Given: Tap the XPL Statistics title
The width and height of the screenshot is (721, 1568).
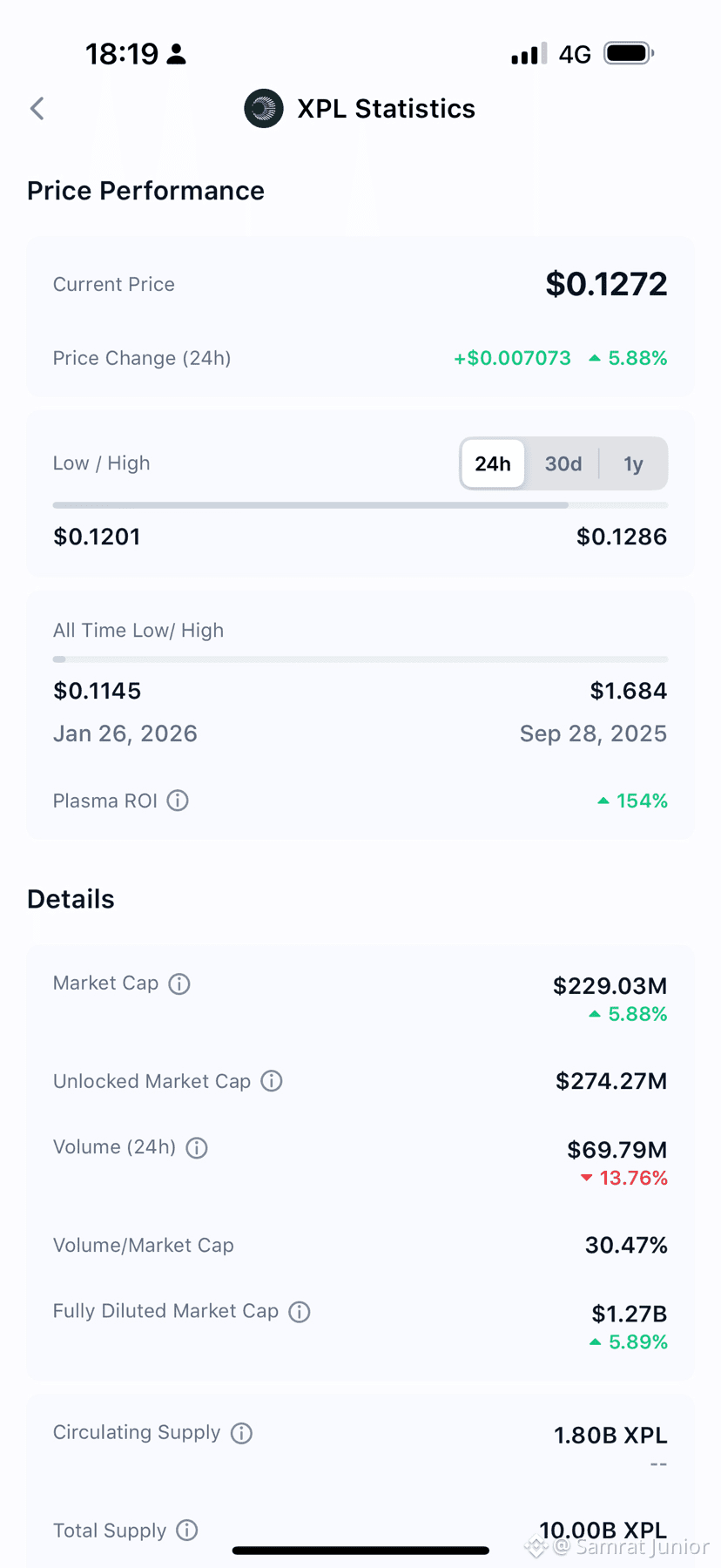Looking at the screenshot, I should click(x=386, y=109).
